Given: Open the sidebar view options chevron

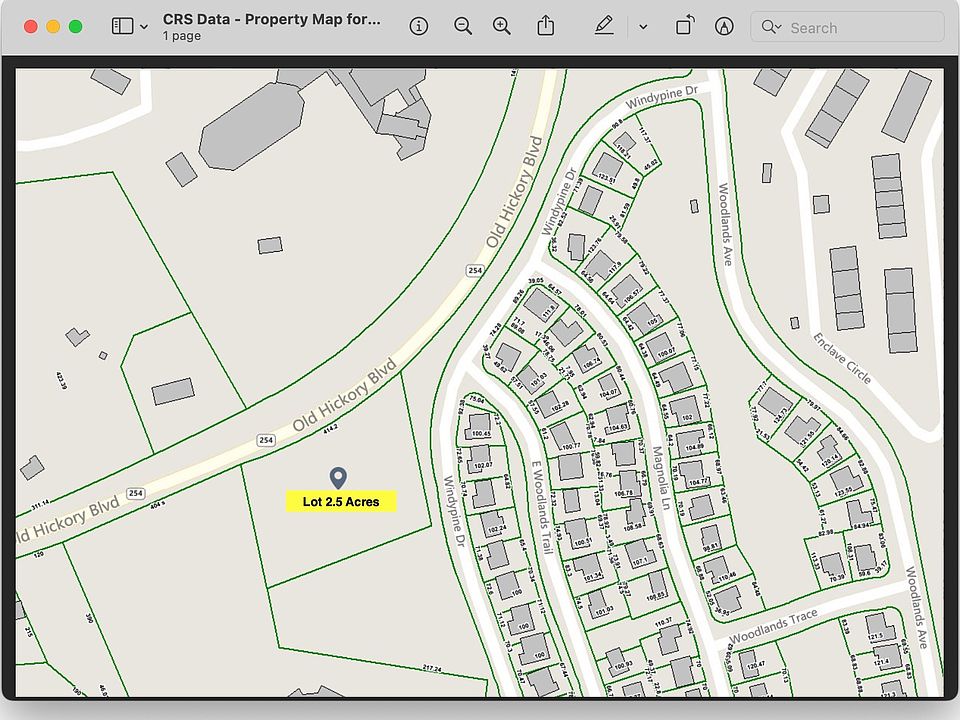Looking at the screenshot, I should [x=144, y=27].
